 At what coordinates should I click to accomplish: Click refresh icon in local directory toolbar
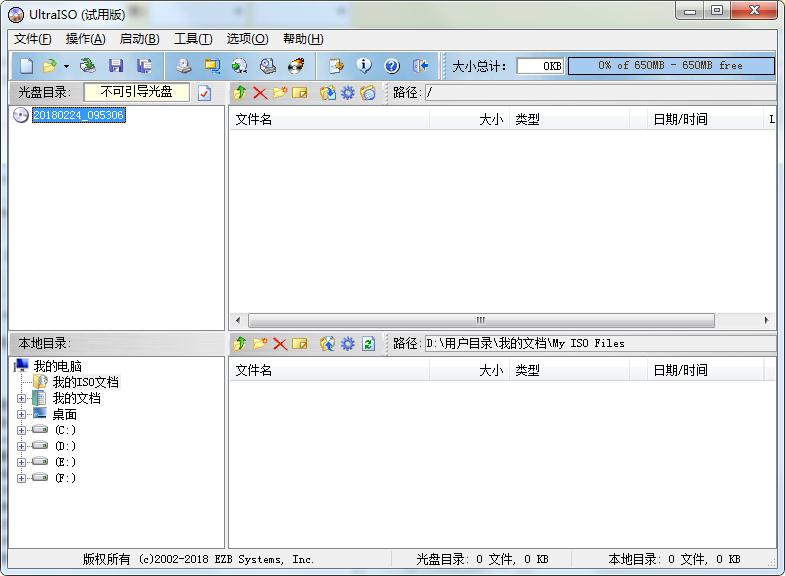coord(368,344)
